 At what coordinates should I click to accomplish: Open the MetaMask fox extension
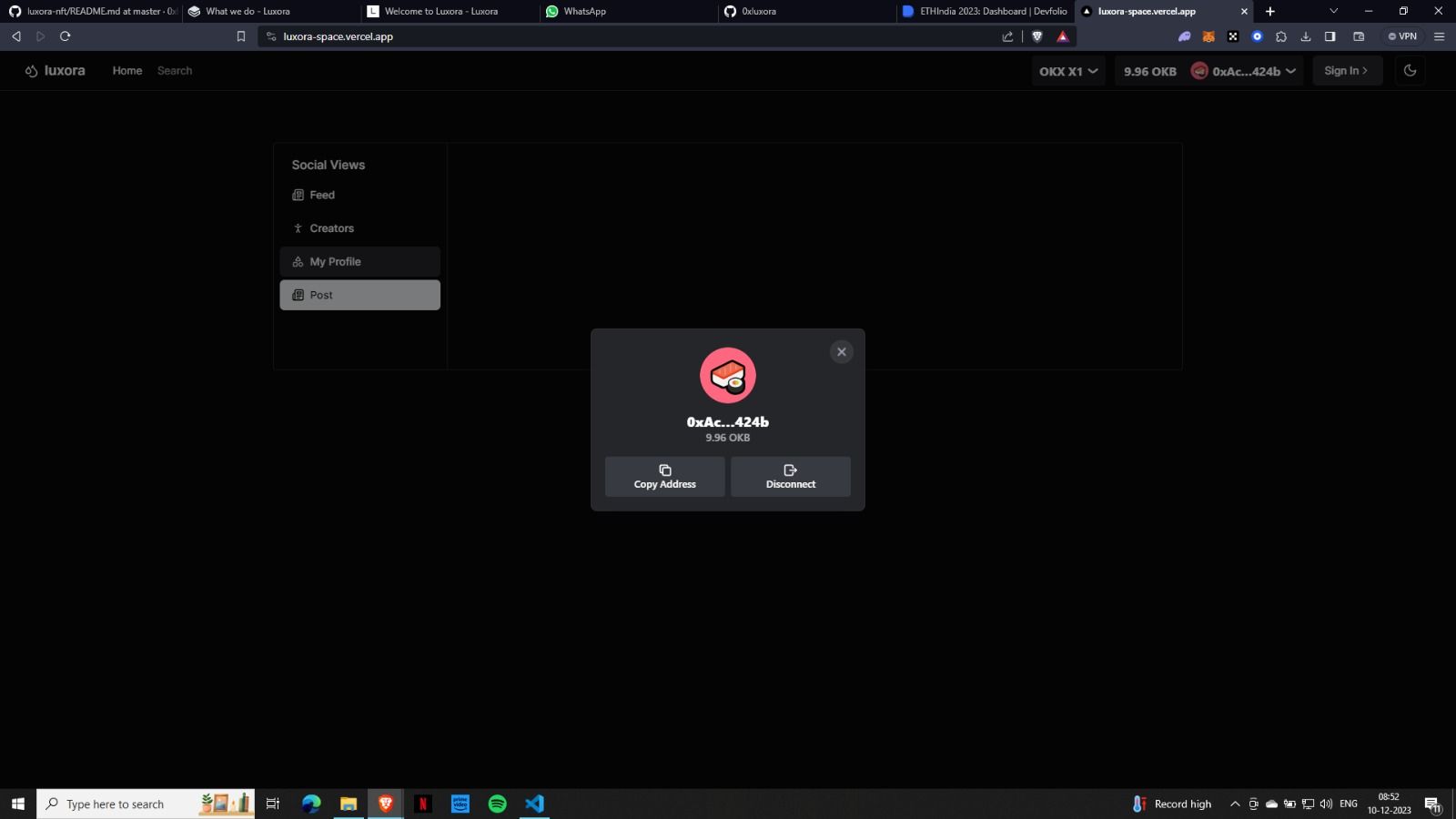coord(1208,36)
